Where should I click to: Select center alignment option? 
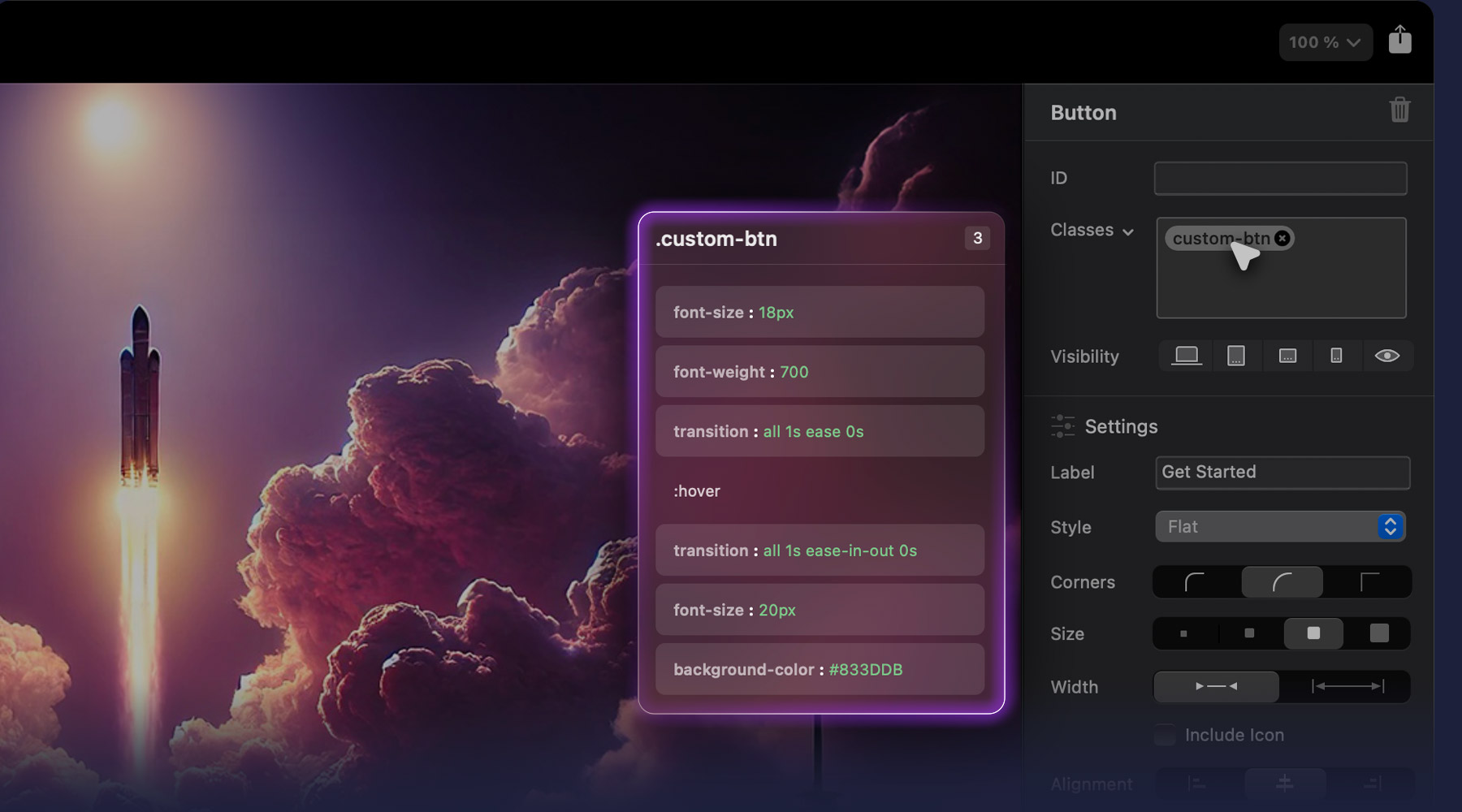(1283, 784)
